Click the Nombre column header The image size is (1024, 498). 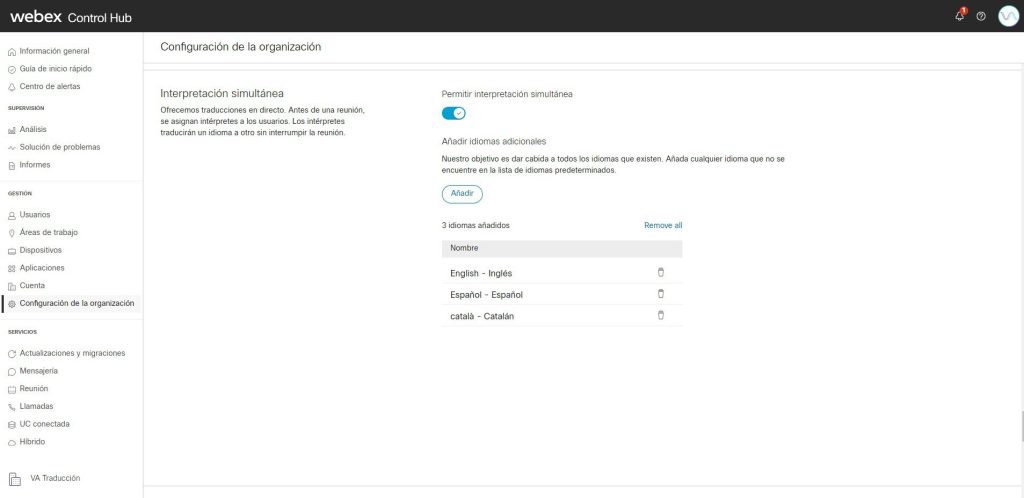(x=464, y=248)
